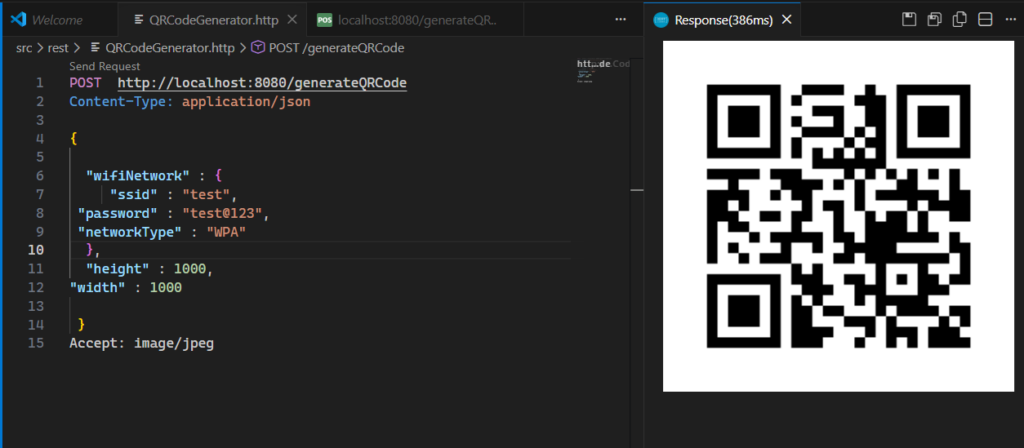Expand the src breadcrumb

25,47
